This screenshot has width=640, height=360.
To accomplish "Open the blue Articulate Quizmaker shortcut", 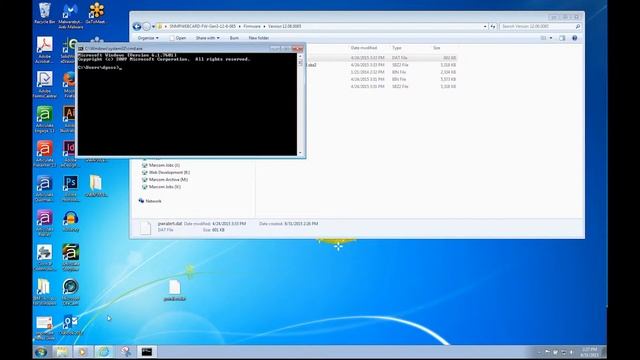I will [x=44, y=189].
